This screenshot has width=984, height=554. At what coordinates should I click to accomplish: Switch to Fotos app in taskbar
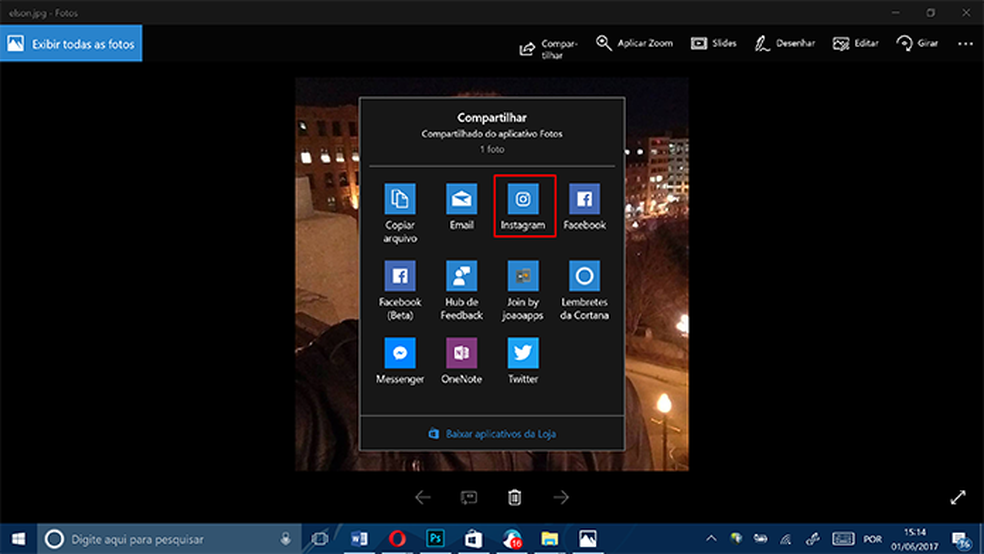588,539
